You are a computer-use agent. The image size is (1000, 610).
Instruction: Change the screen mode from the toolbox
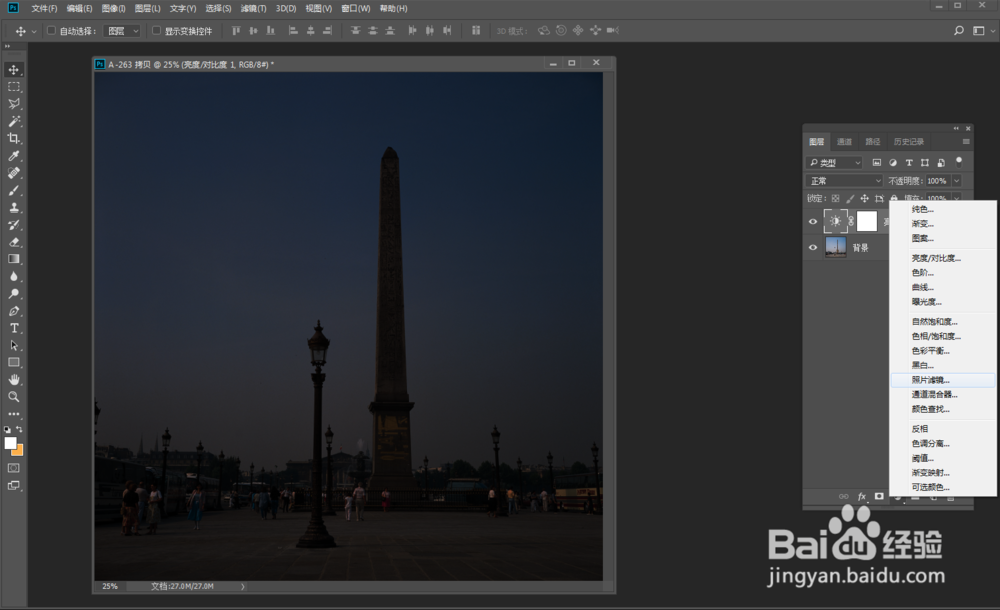click(x=13, y=486)
